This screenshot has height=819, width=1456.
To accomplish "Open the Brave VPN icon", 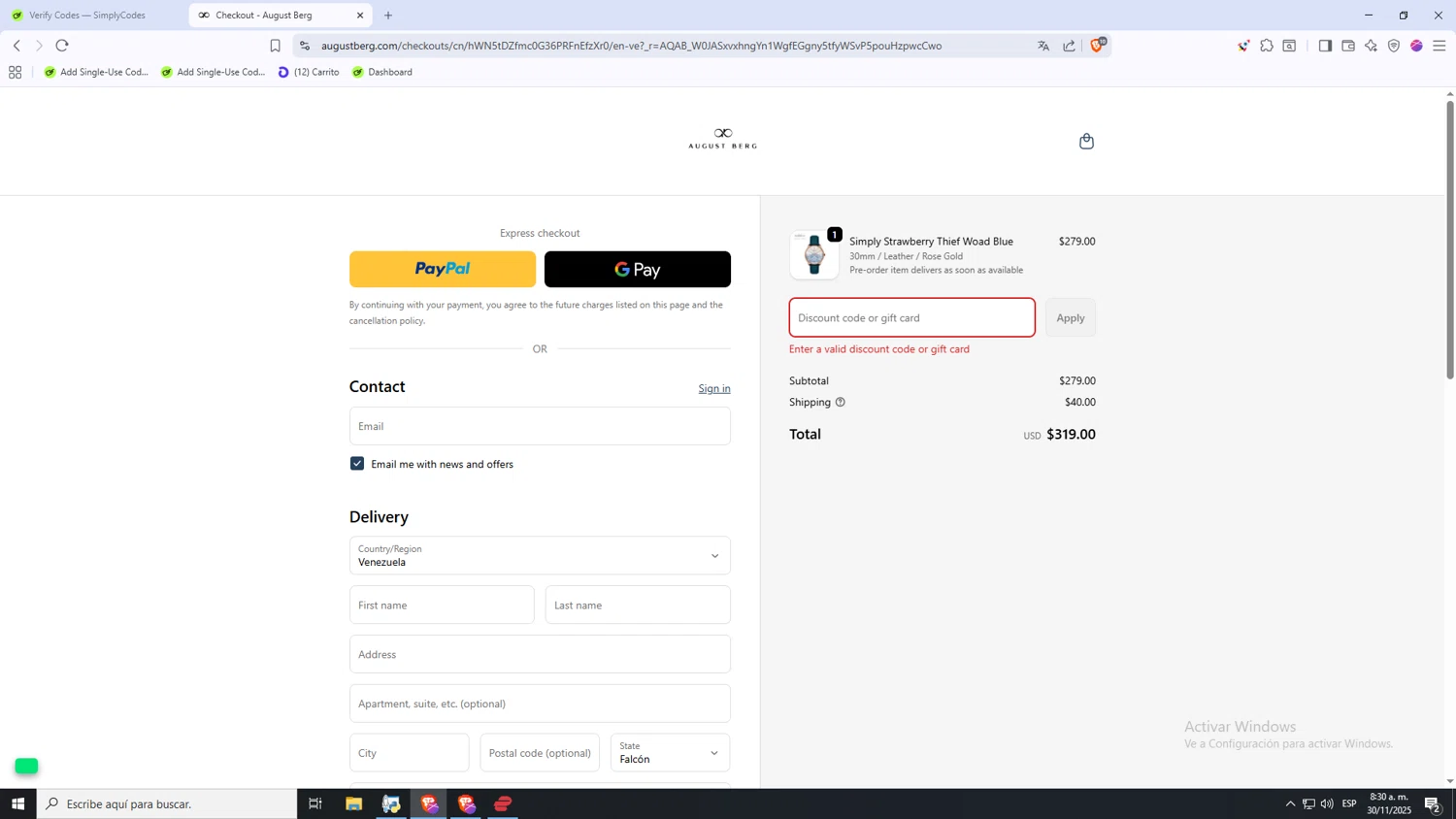I will 1394,46.
